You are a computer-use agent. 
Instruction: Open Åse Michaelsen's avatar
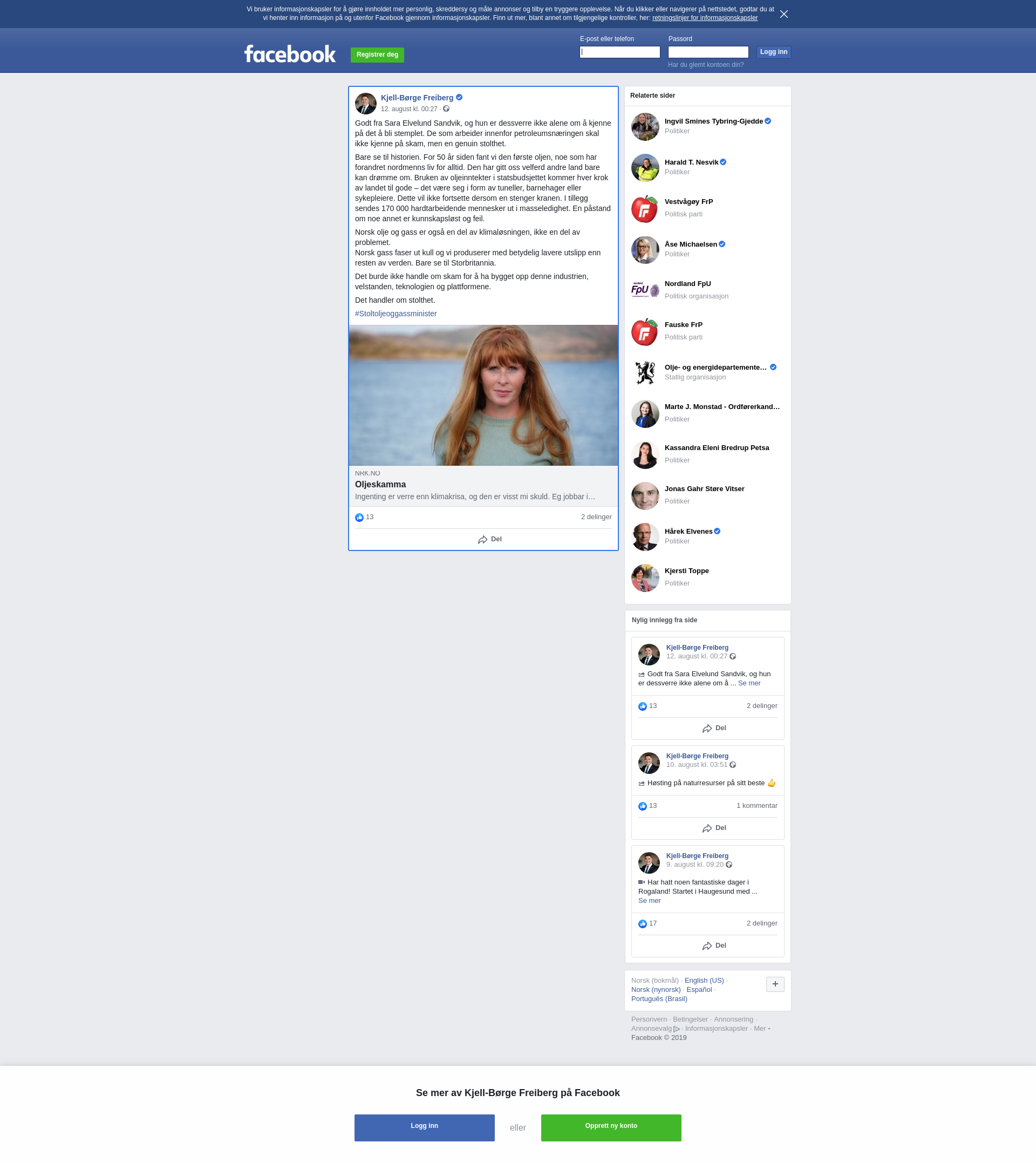click(x=645, y=250)
